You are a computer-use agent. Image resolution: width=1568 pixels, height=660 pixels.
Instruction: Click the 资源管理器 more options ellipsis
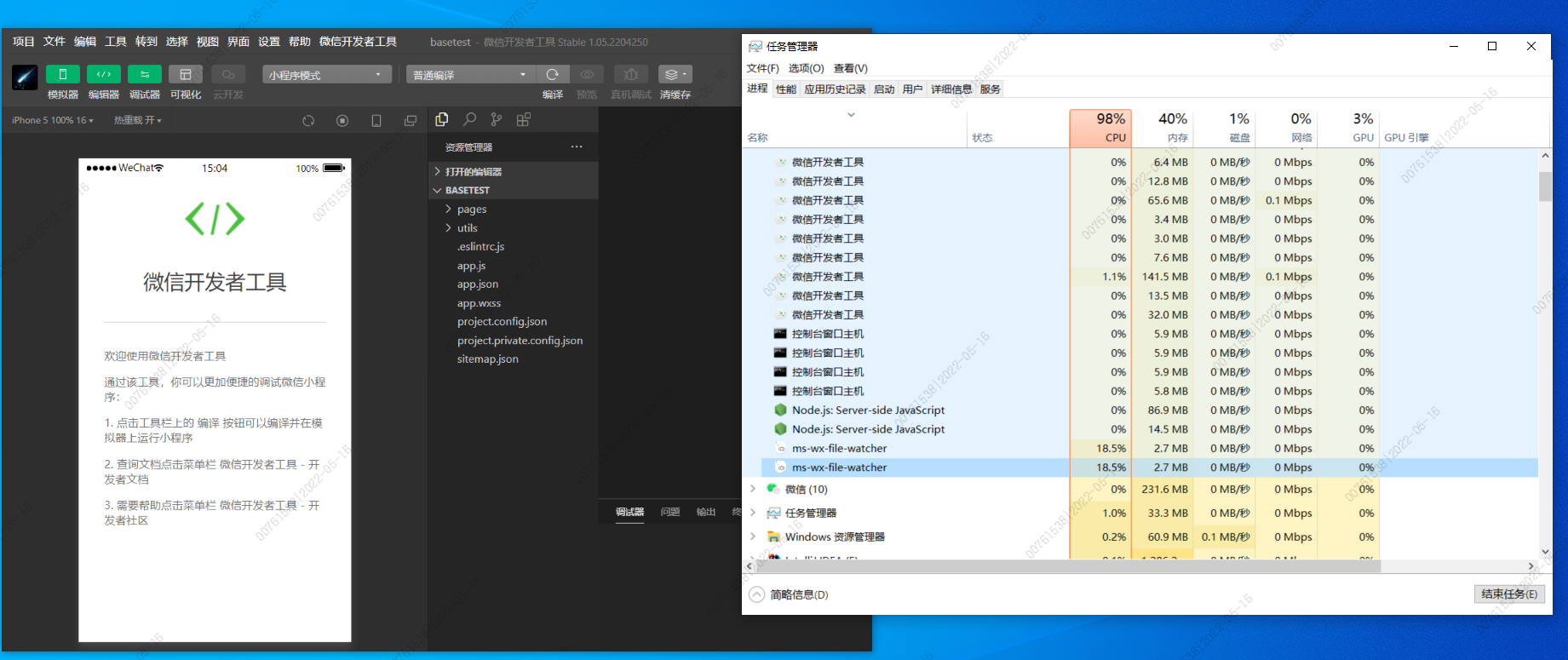pos(577,146)
